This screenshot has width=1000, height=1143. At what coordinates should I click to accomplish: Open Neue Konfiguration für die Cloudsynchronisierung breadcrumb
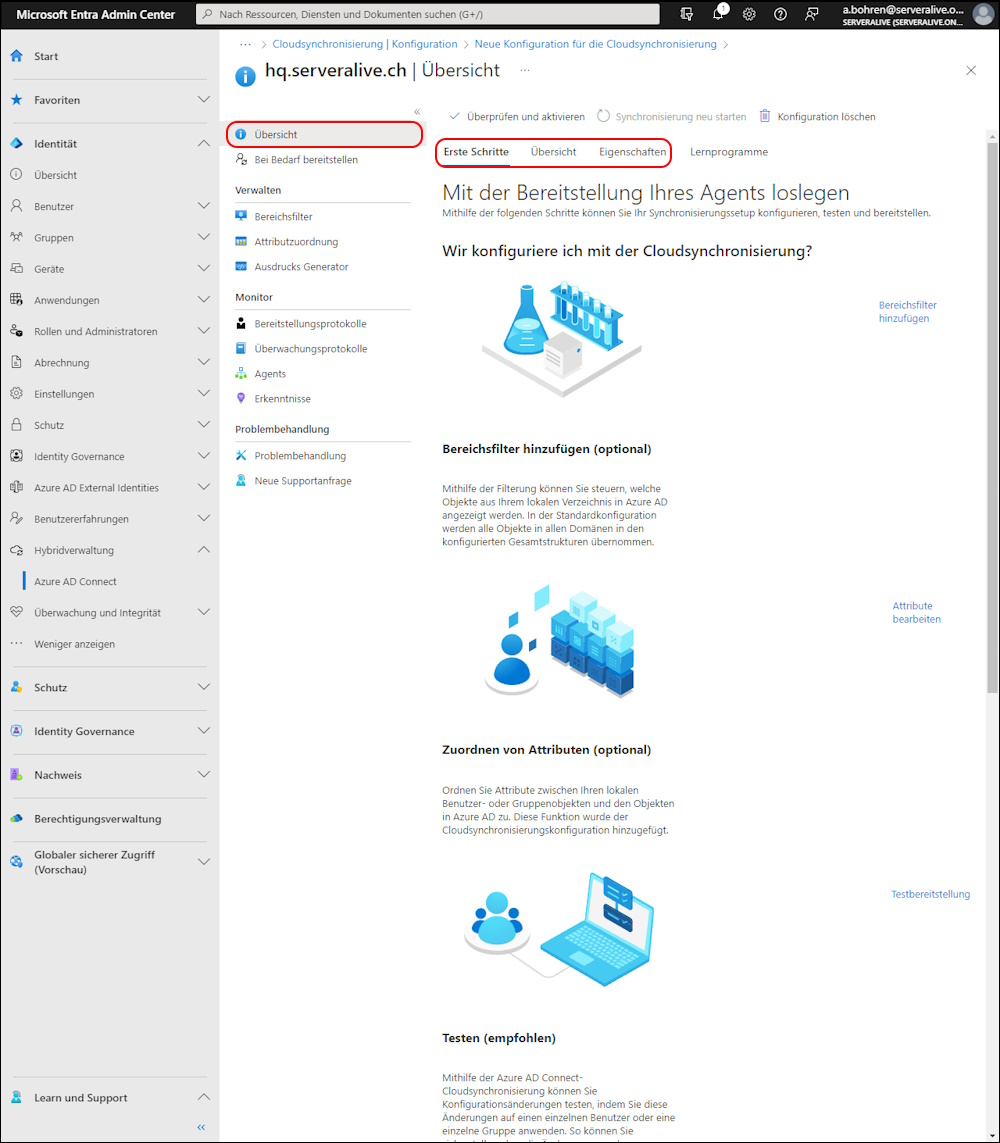pyautogui.click(x=595, y=44)
